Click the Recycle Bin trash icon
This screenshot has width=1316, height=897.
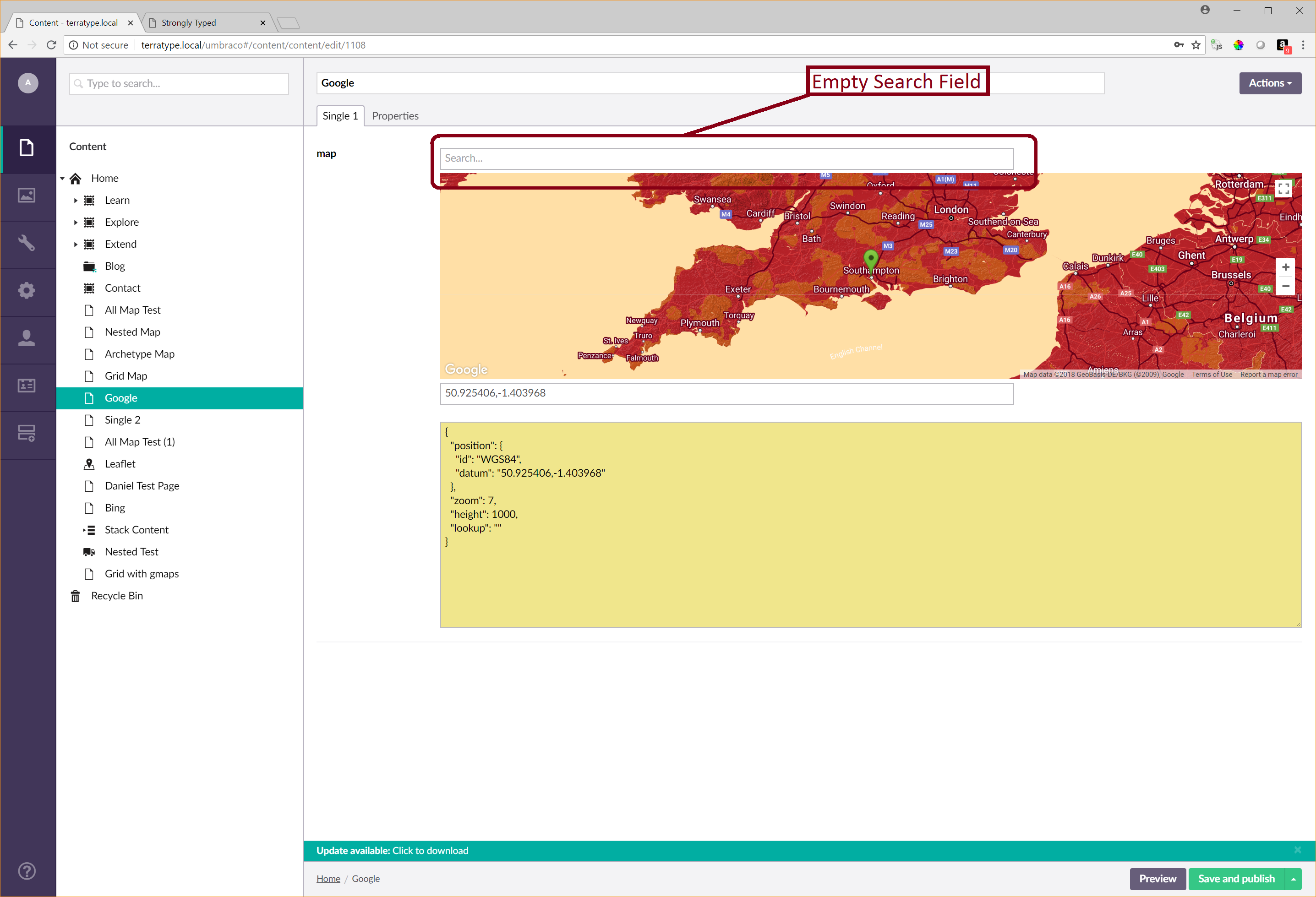pos(75,596)
